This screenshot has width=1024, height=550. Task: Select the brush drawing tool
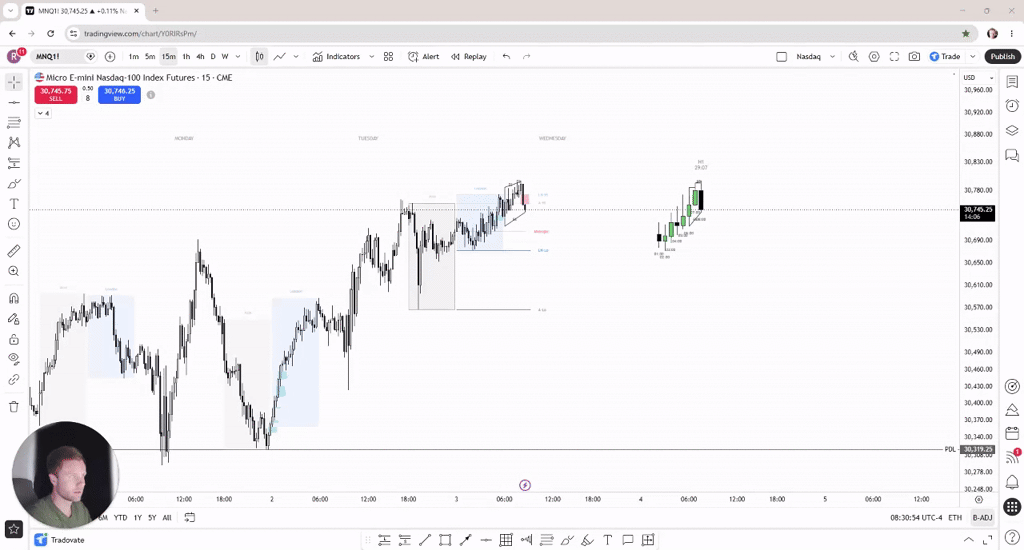click(14, 184)
